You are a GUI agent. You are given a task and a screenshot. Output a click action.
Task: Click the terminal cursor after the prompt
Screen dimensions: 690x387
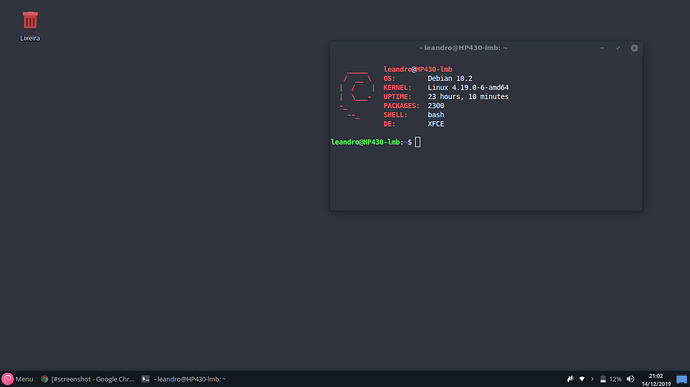coord(418,142)
